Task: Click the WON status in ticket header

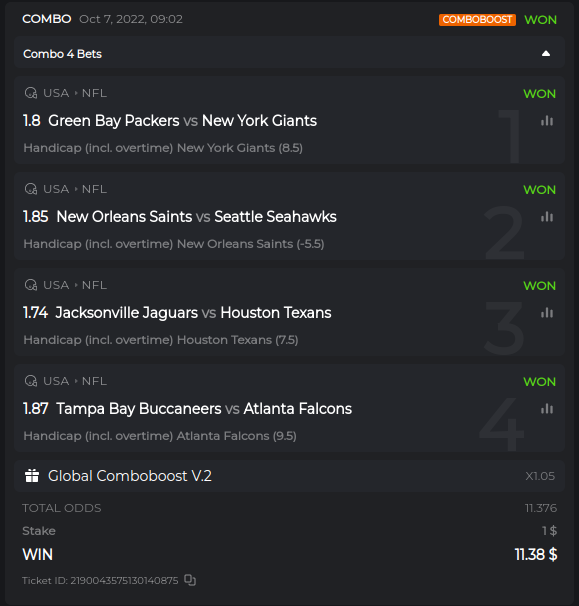Action: [540, 20]
